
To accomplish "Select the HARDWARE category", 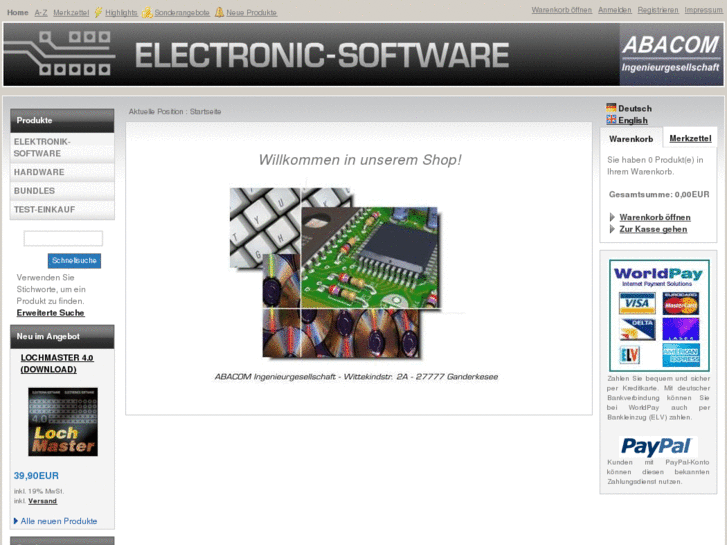I will pyautogui.click(x=62, y=172).
